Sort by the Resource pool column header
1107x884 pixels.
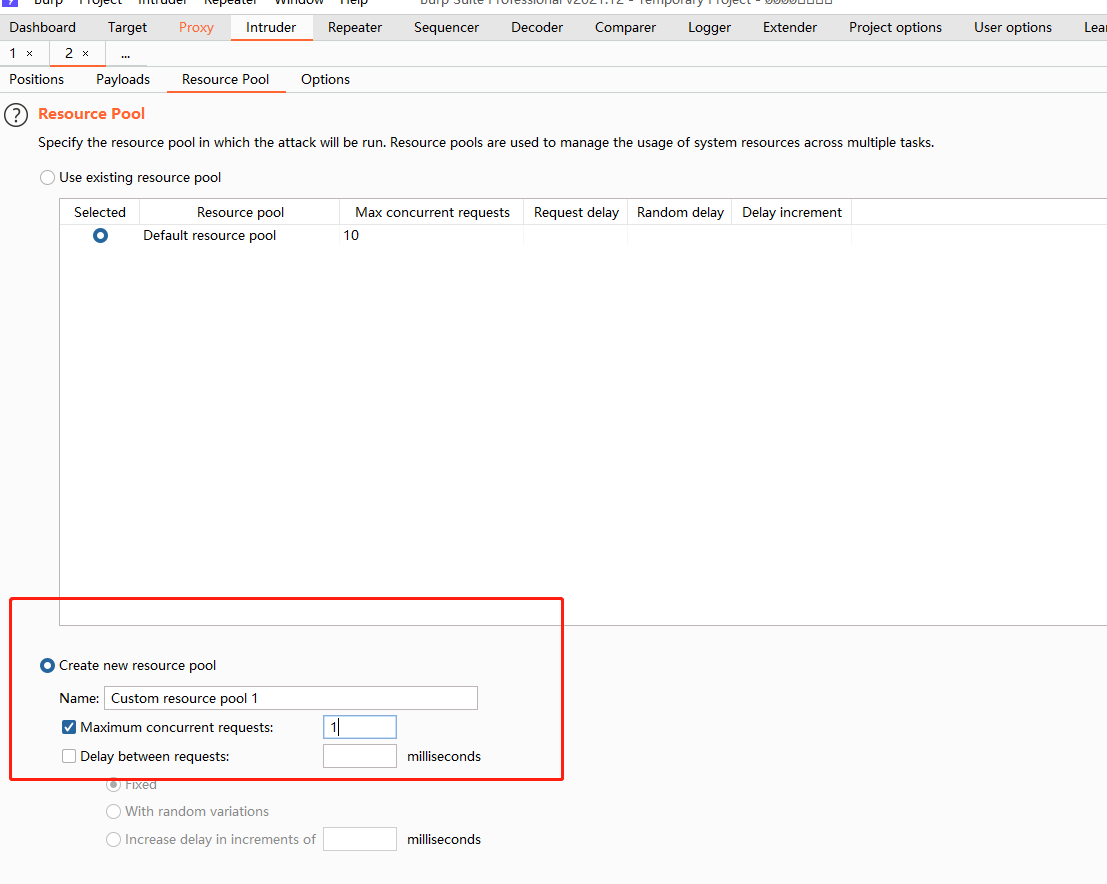(240, 213)
